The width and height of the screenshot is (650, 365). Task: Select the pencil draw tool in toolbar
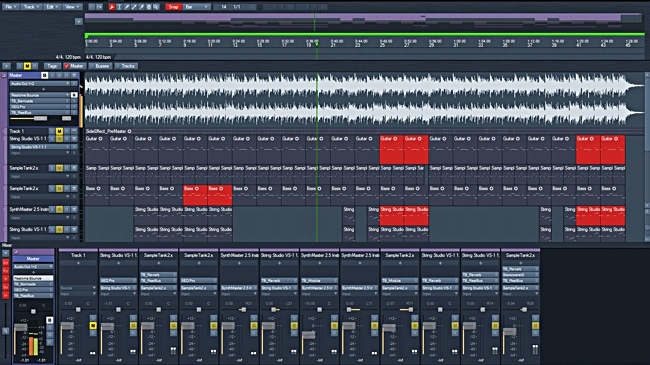[x=127, y=7]
